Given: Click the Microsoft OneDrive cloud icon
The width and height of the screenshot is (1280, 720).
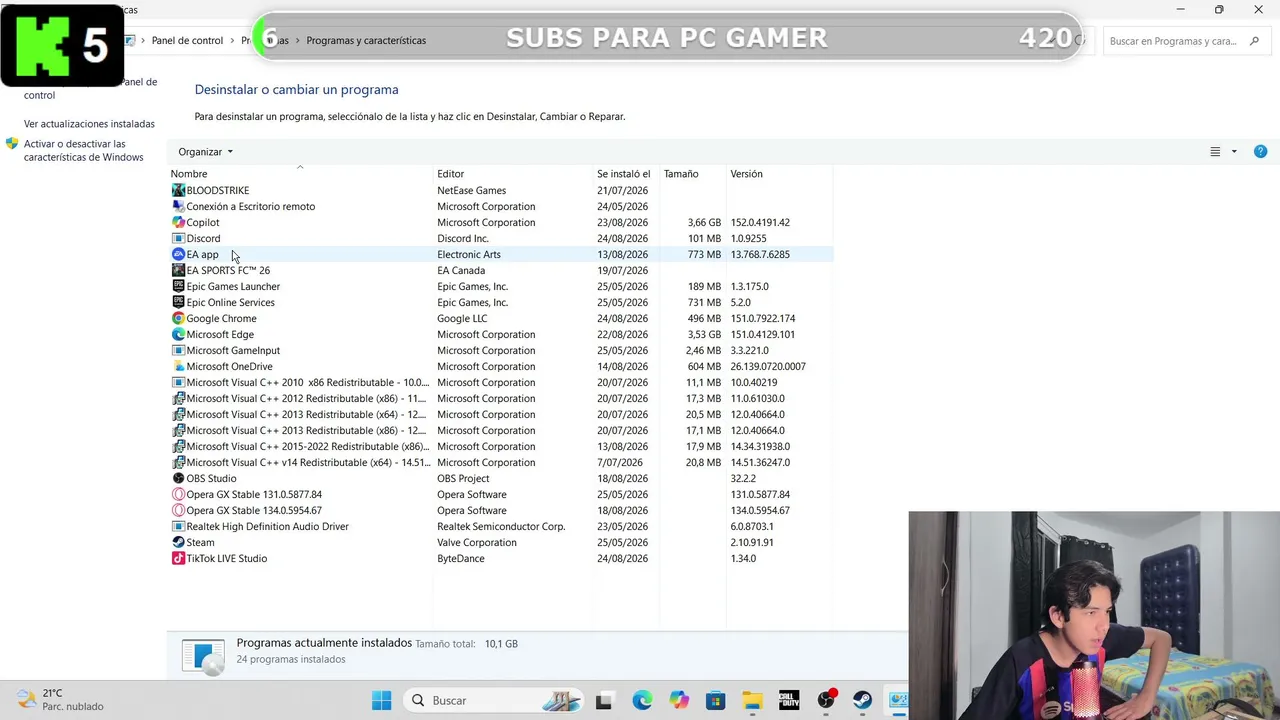Looking at the screenshot, I should (x=178, y=366).
